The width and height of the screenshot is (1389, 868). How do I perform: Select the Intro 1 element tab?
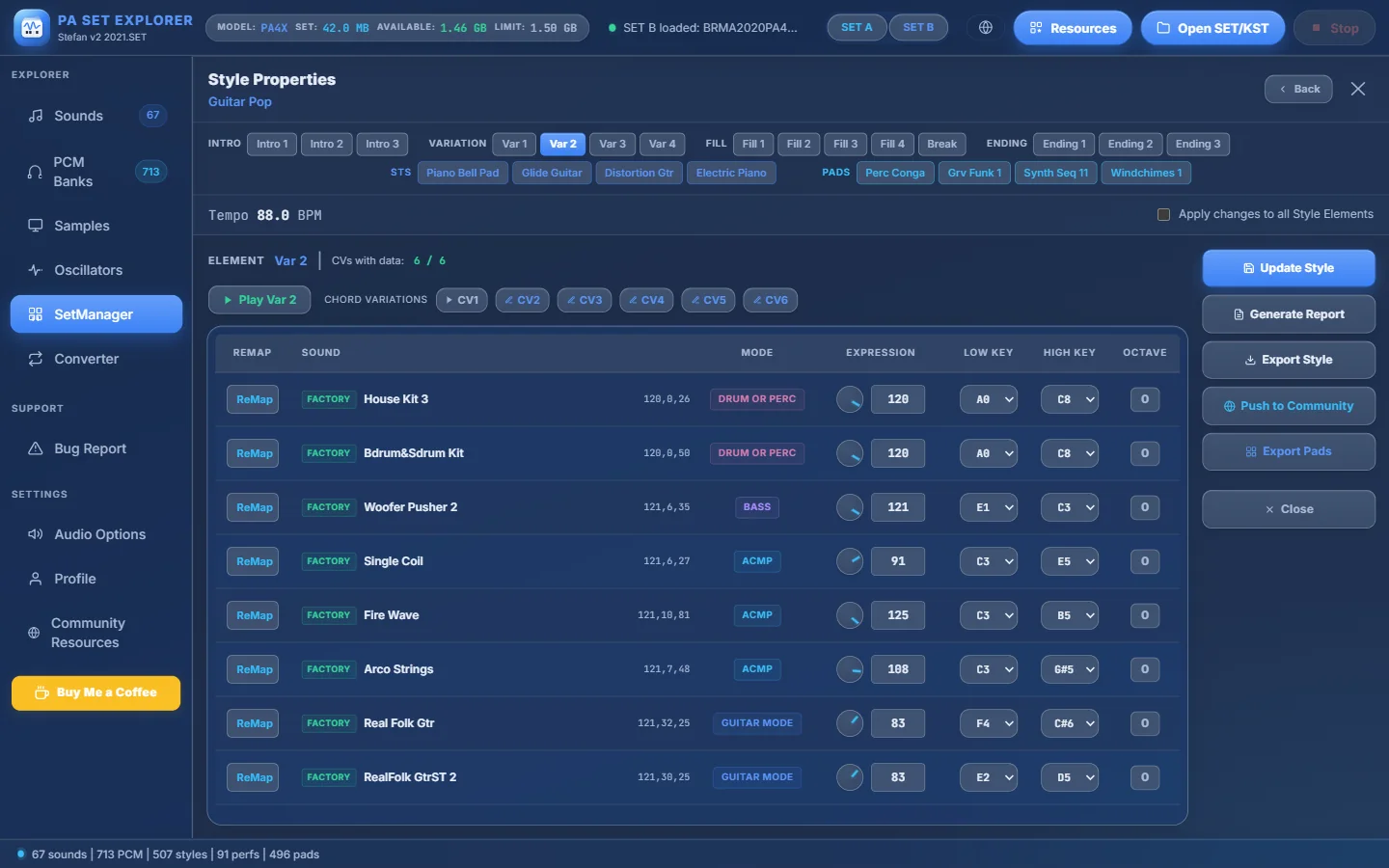tap(272, 144)
